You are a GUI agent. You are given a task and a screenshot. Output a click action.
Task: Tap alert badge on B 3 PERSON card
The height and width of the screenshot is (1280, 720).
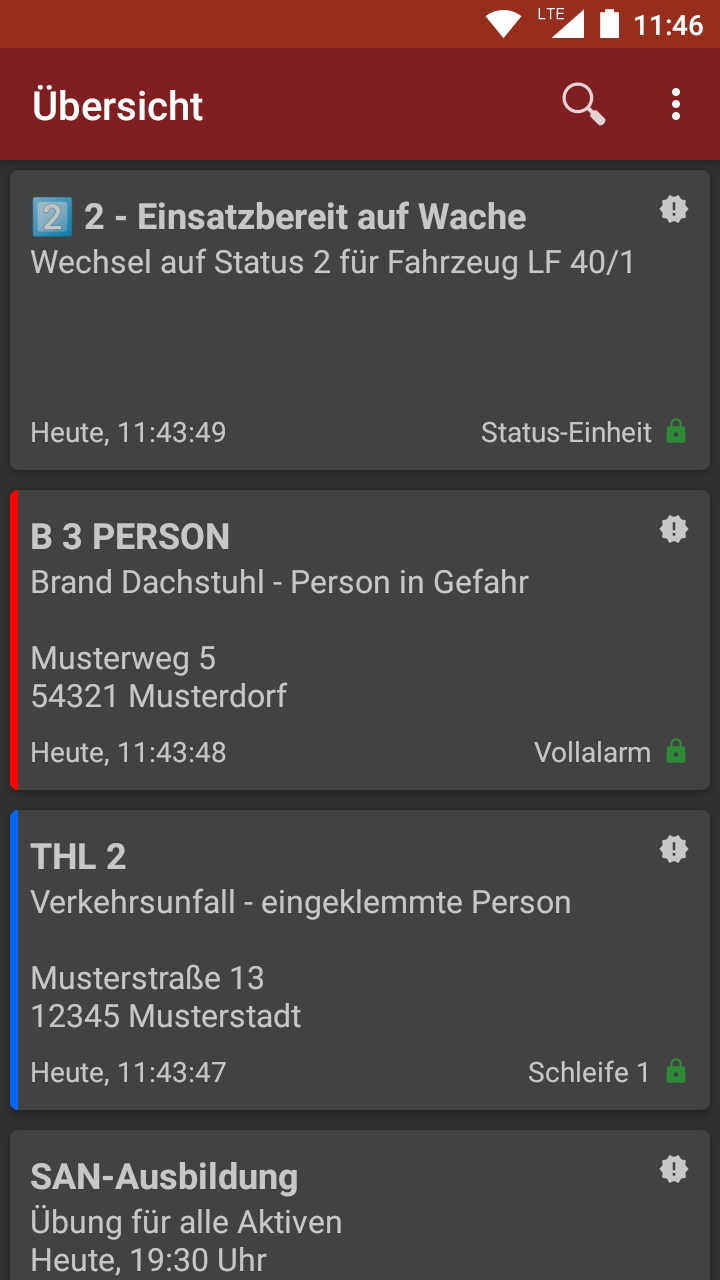(x=674, y=530)
